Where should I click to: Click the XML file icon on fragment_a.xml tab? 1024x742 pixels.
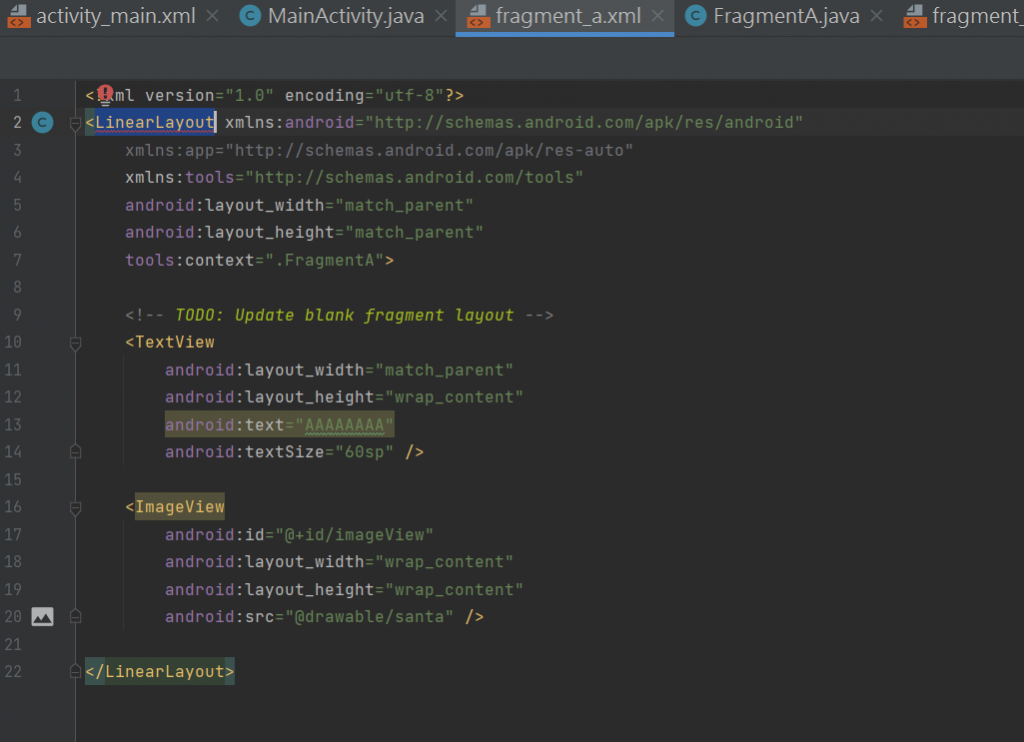(478, 16)
